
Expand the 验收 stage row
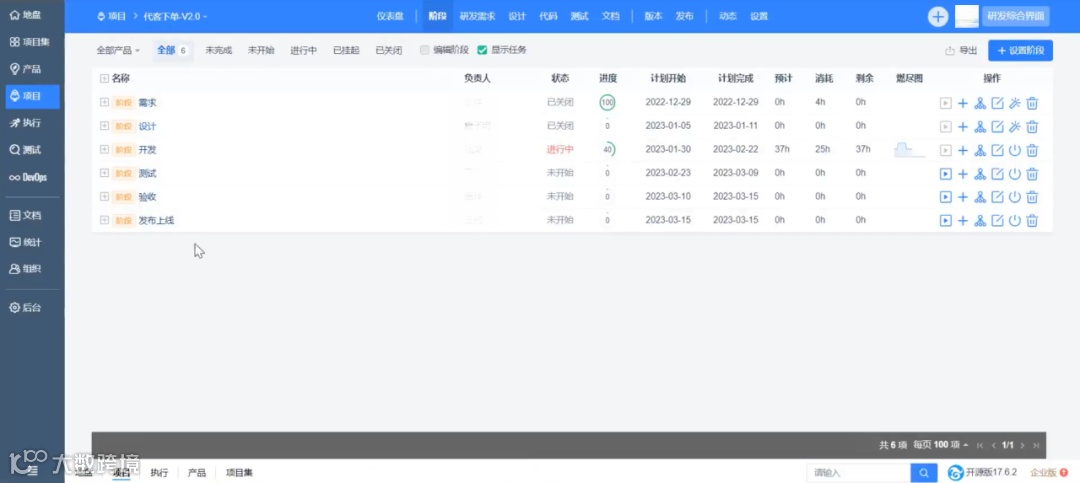pyautogui.click(x=105, y=196)
